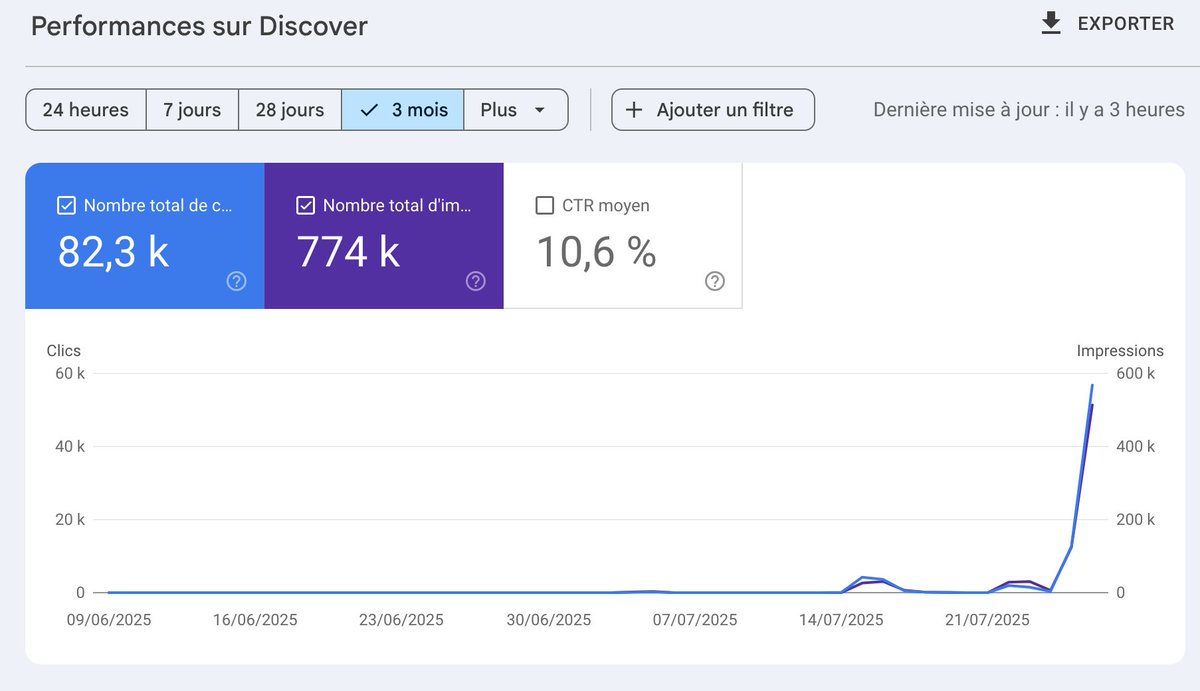This screenshot has width=1200, height=691.
Task: Click Ajouter un filtre button
Action: pyautogui.click(x=713, y=110)
